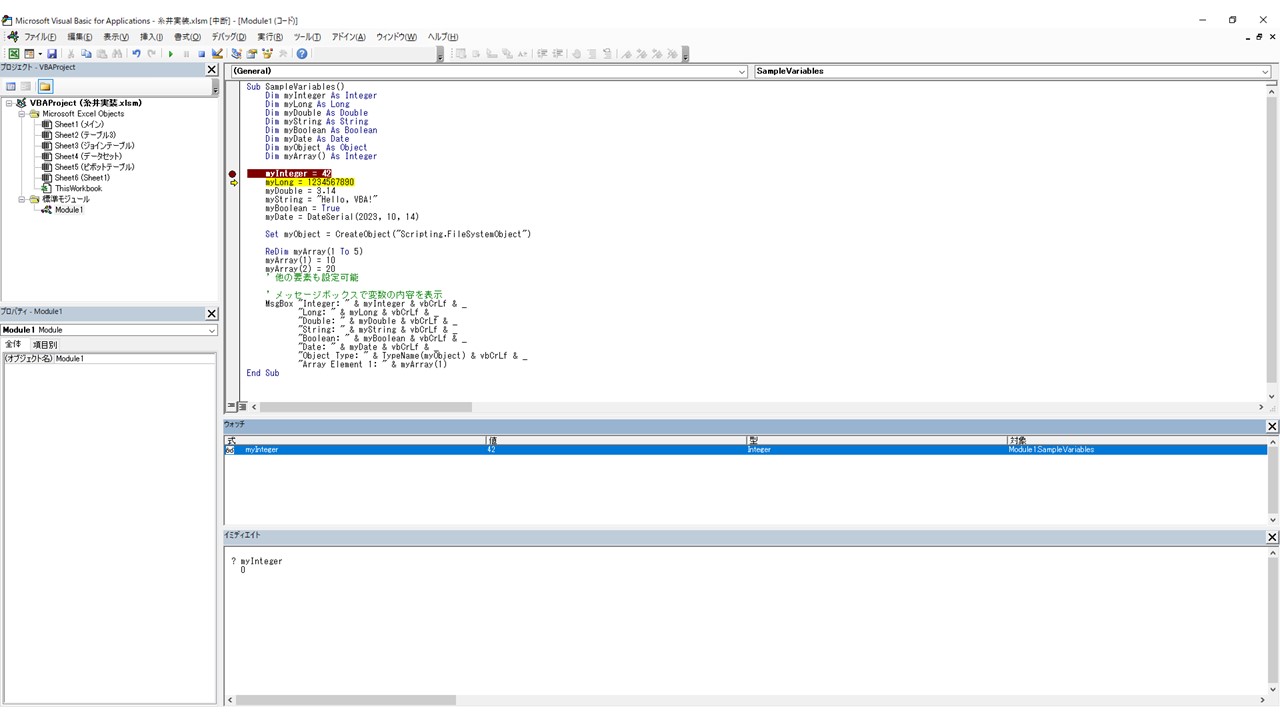The width and height of the screenshot is (1280, 720).
Task: Open ツール(T) menu
Action: pyautogui.click(x=307, y=37)
